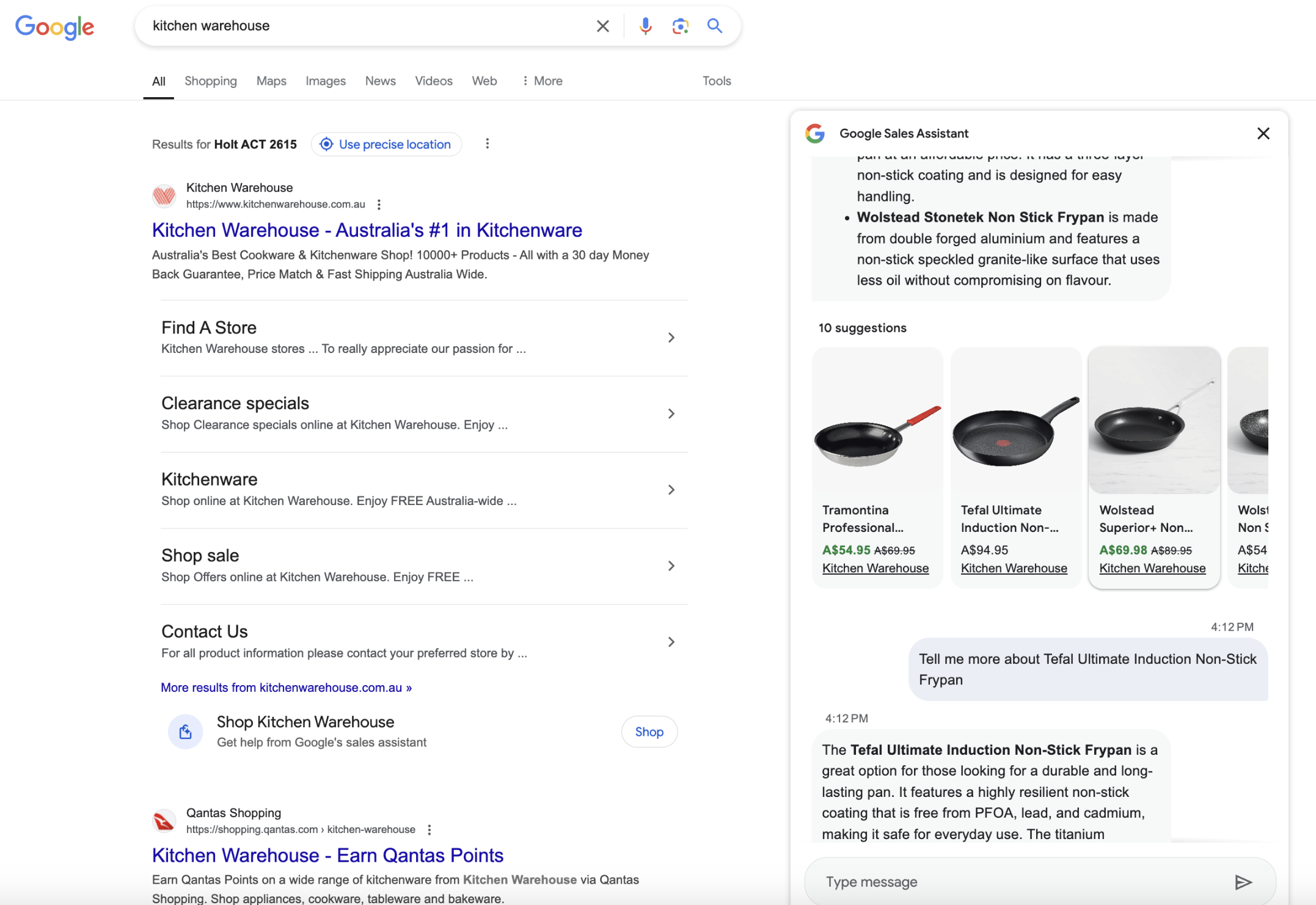1316x905 pixels.
Task: Send the chat message with the arrow icon
Action: point(1245,882)
